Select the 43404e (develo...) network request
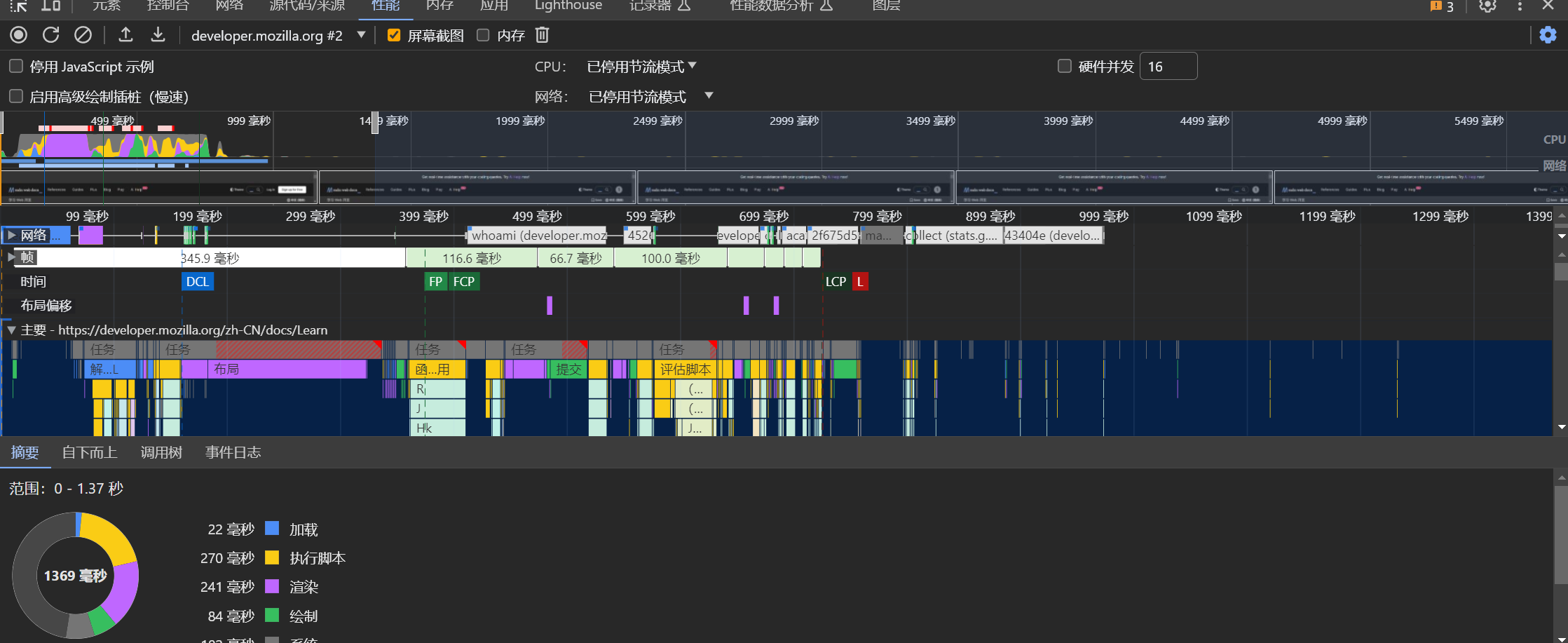 [1054, 235]
